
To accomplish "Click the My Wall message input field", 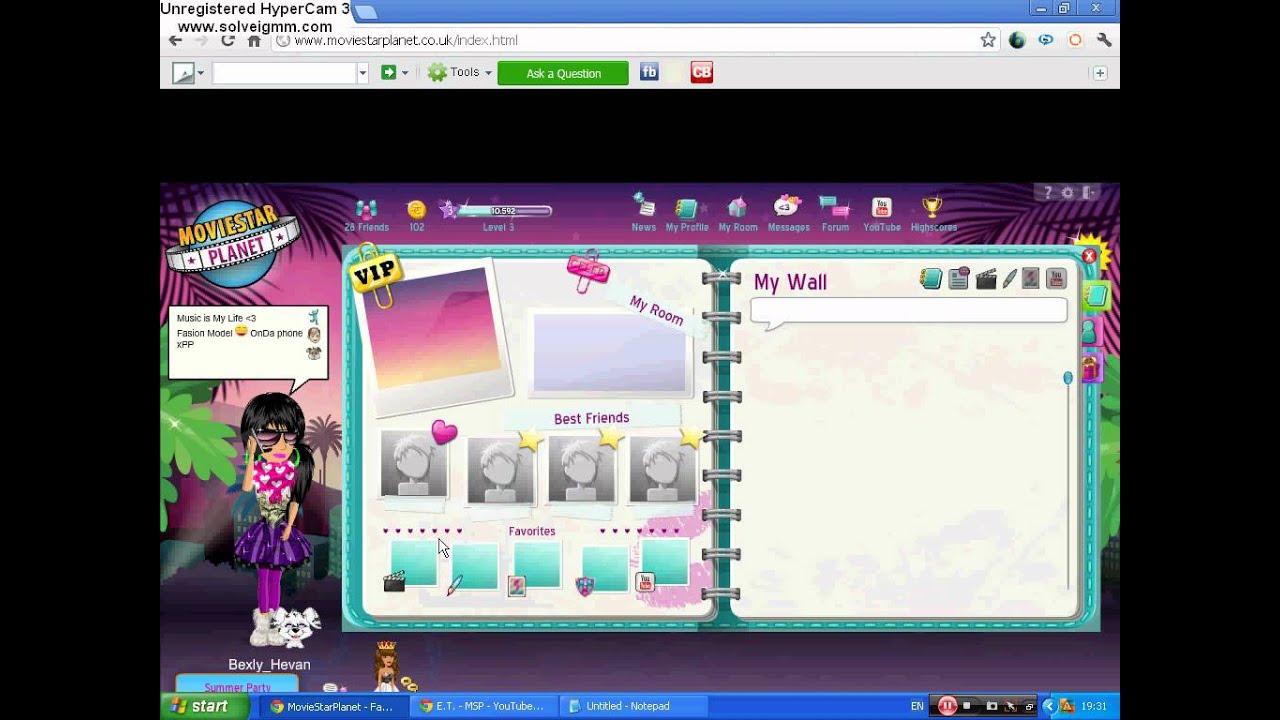I will click(x=909, y=311).
